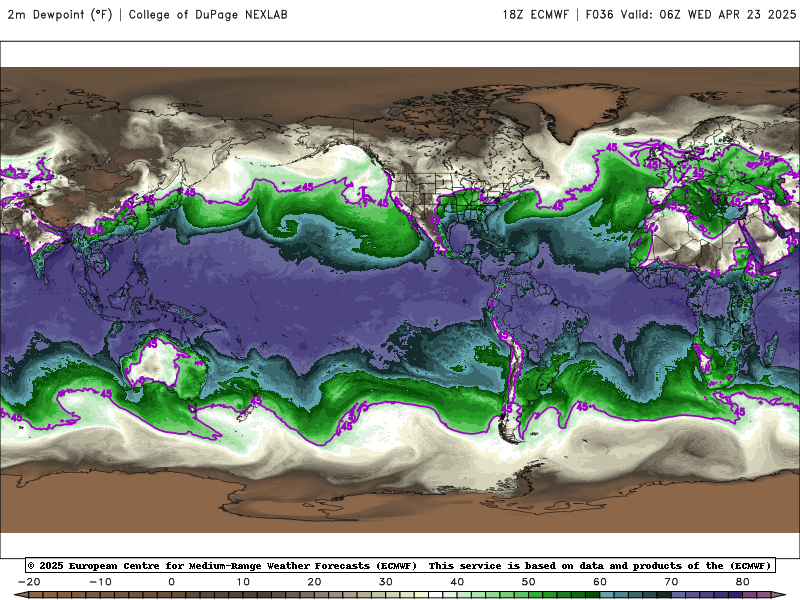This screenshot has height=600, width=800.
Task: Click on the Antarctica landmass
Action: click(398, 510)
